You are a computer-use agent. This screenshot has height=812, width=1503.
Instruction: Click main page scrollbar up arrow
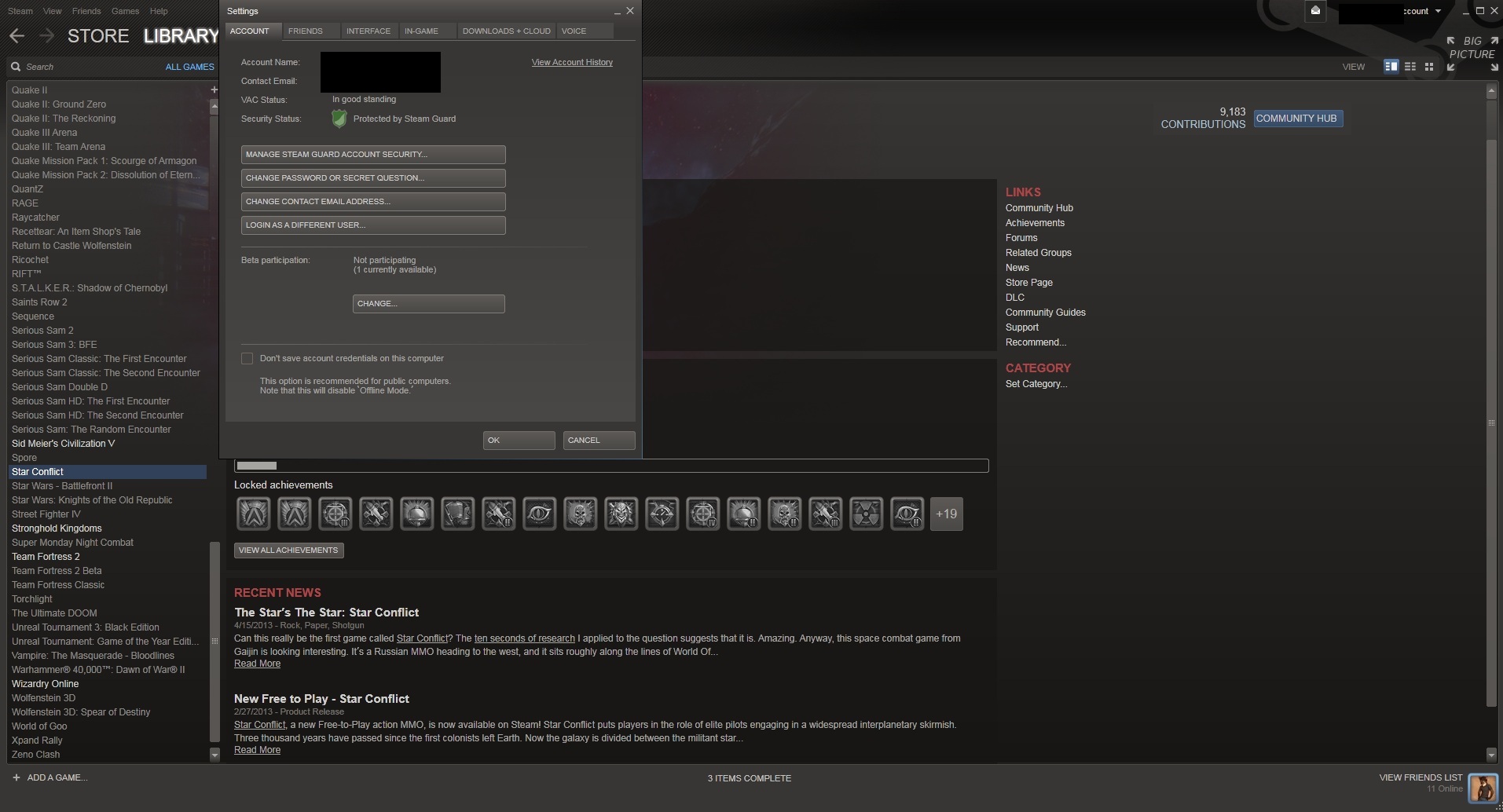[1491, 91]
